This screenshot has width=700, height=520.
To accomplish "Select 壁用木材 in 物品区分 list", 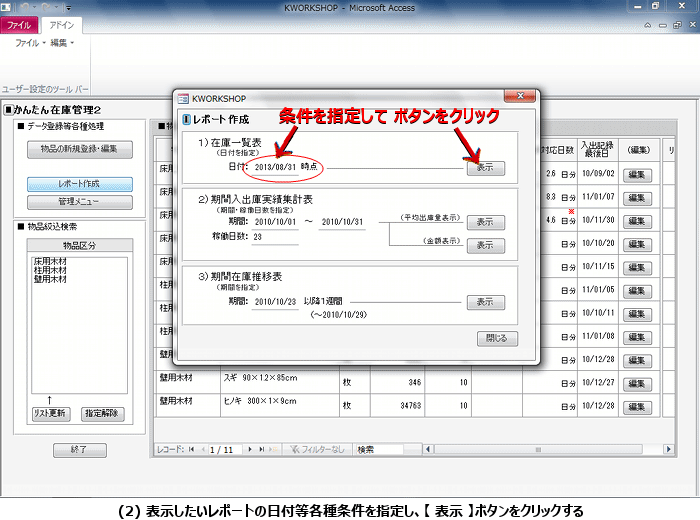I will (50, 279).
